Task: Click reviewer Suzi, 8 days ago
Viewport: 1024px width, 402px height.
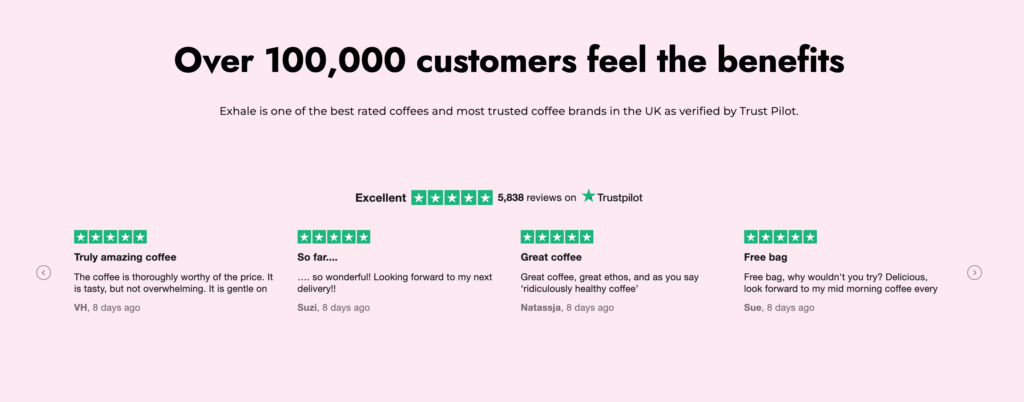Action: (333, 308)
